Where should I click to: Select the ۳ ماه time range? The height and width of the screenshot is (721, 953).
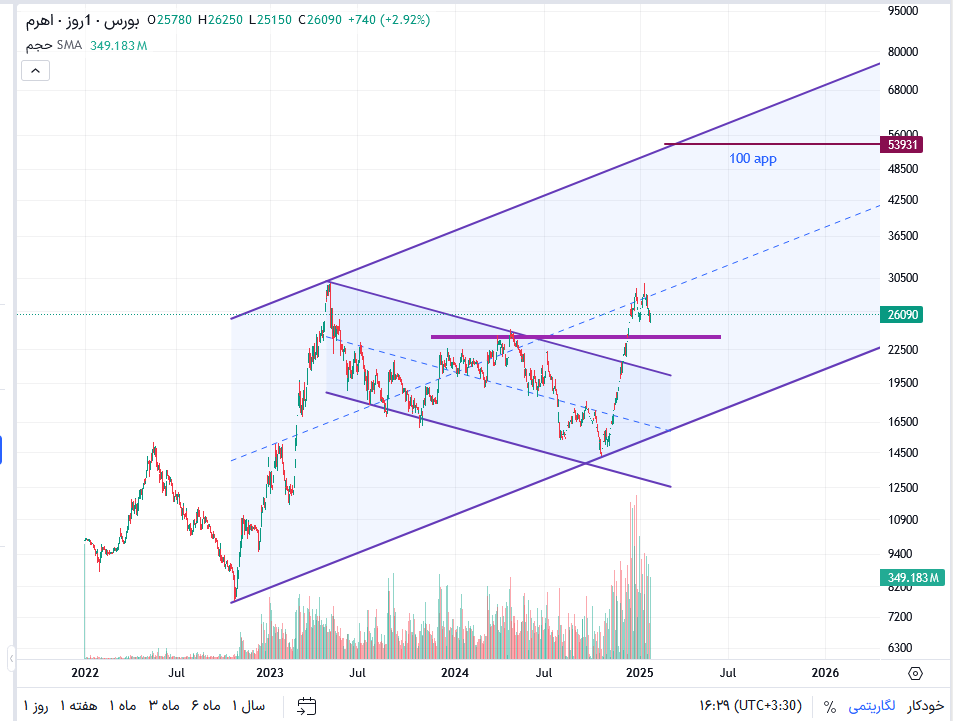165,706
